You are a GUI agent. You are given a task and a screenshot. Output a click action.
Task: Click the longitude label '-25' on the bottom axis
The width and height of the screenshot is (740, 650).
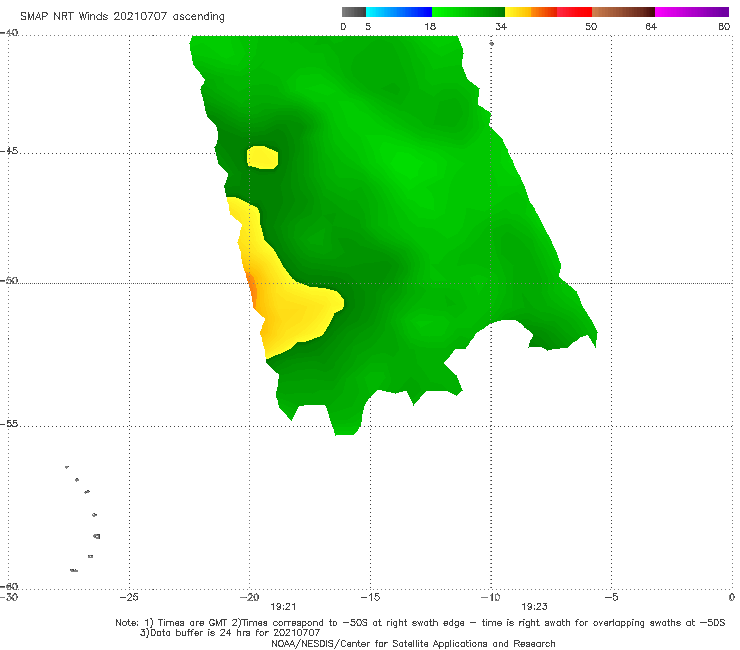(129, 597)
